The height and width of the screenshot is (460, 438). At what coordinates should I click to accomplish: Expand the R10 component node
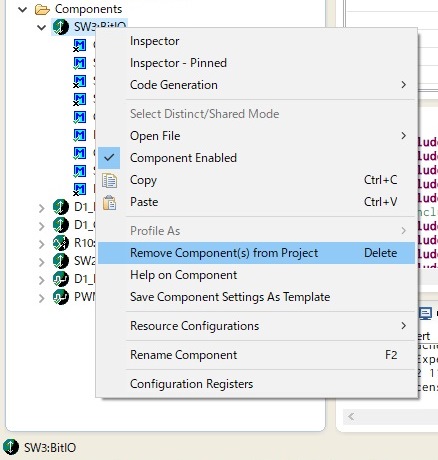tap(42, 244)
